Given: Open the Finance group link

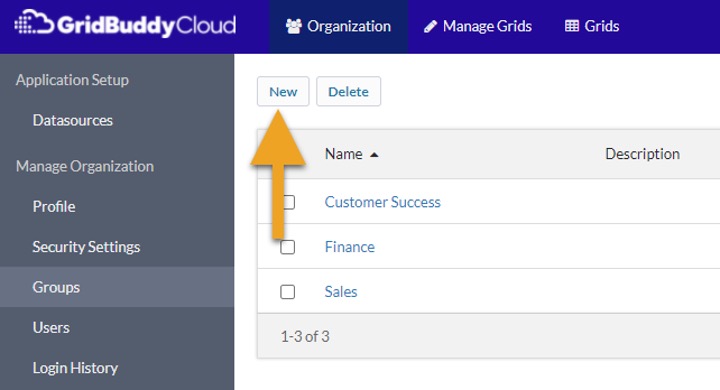Looking at the screenshot, I should coord(349,247).
